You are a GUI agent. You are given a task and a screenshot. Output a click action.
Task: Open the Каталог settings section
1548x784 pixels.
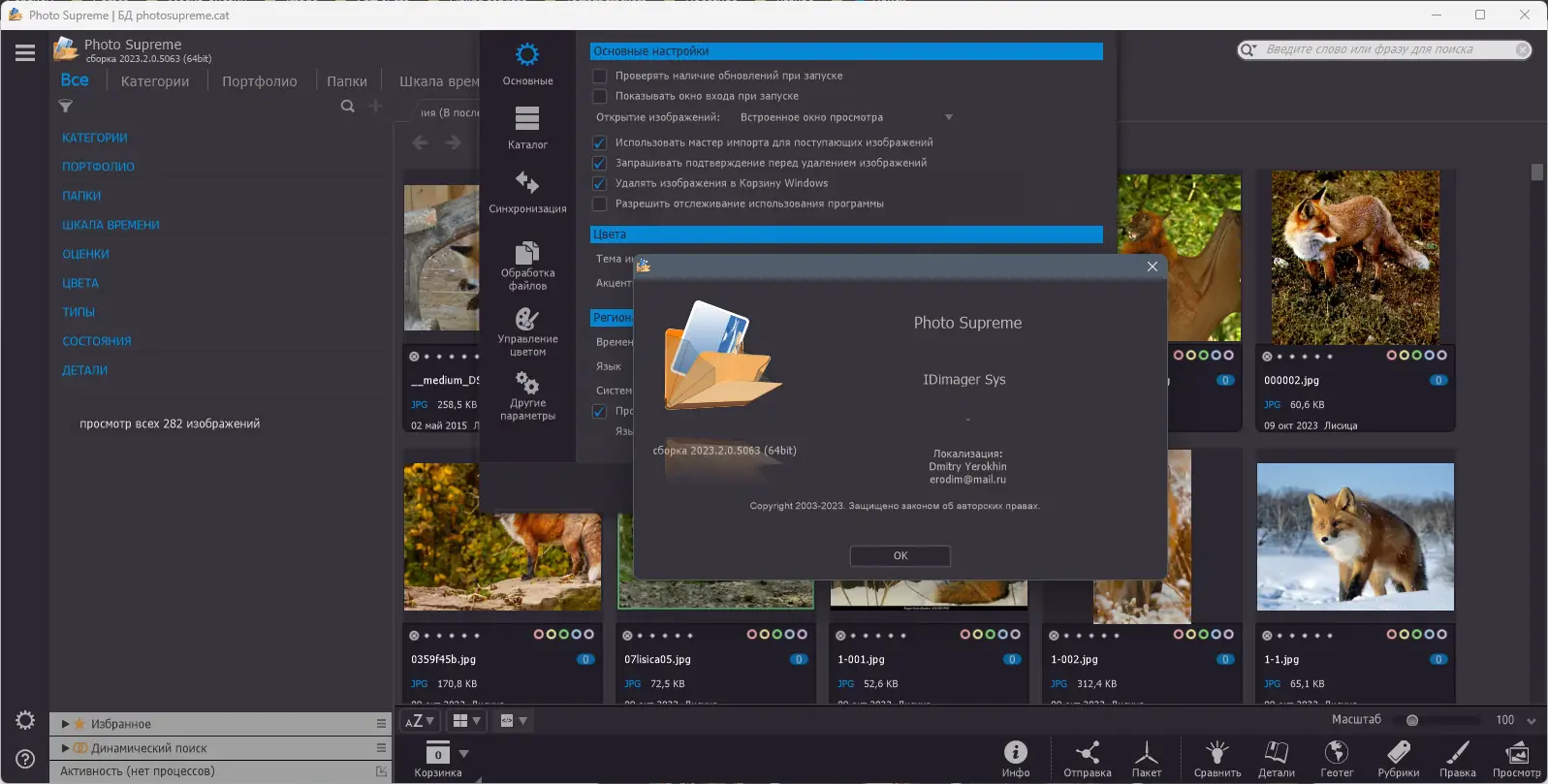click(x=527, y=128)
